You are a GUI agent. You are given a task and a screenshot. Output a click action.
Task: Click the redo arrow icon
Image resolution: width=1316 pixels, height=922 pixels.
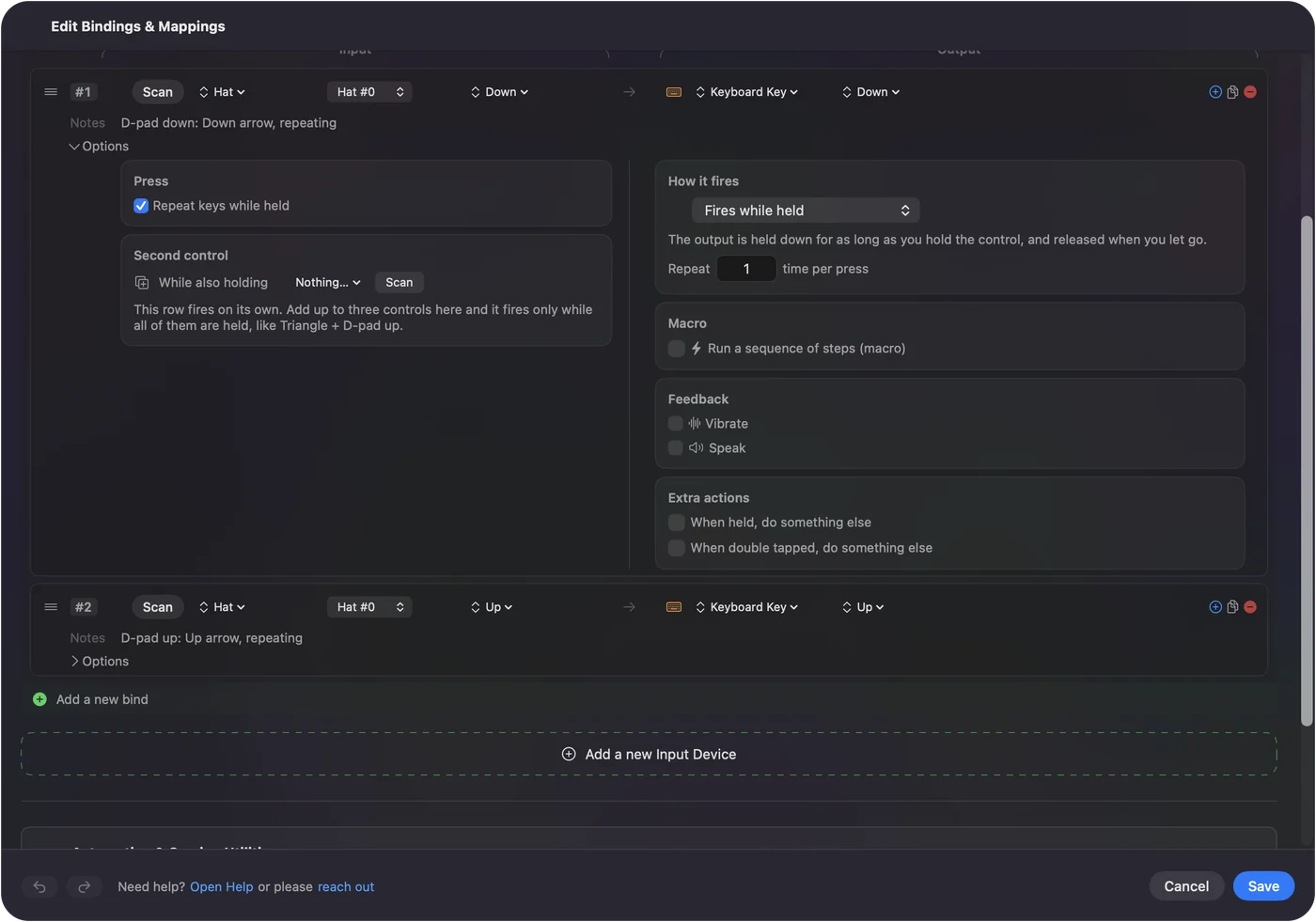coord(84,886)
